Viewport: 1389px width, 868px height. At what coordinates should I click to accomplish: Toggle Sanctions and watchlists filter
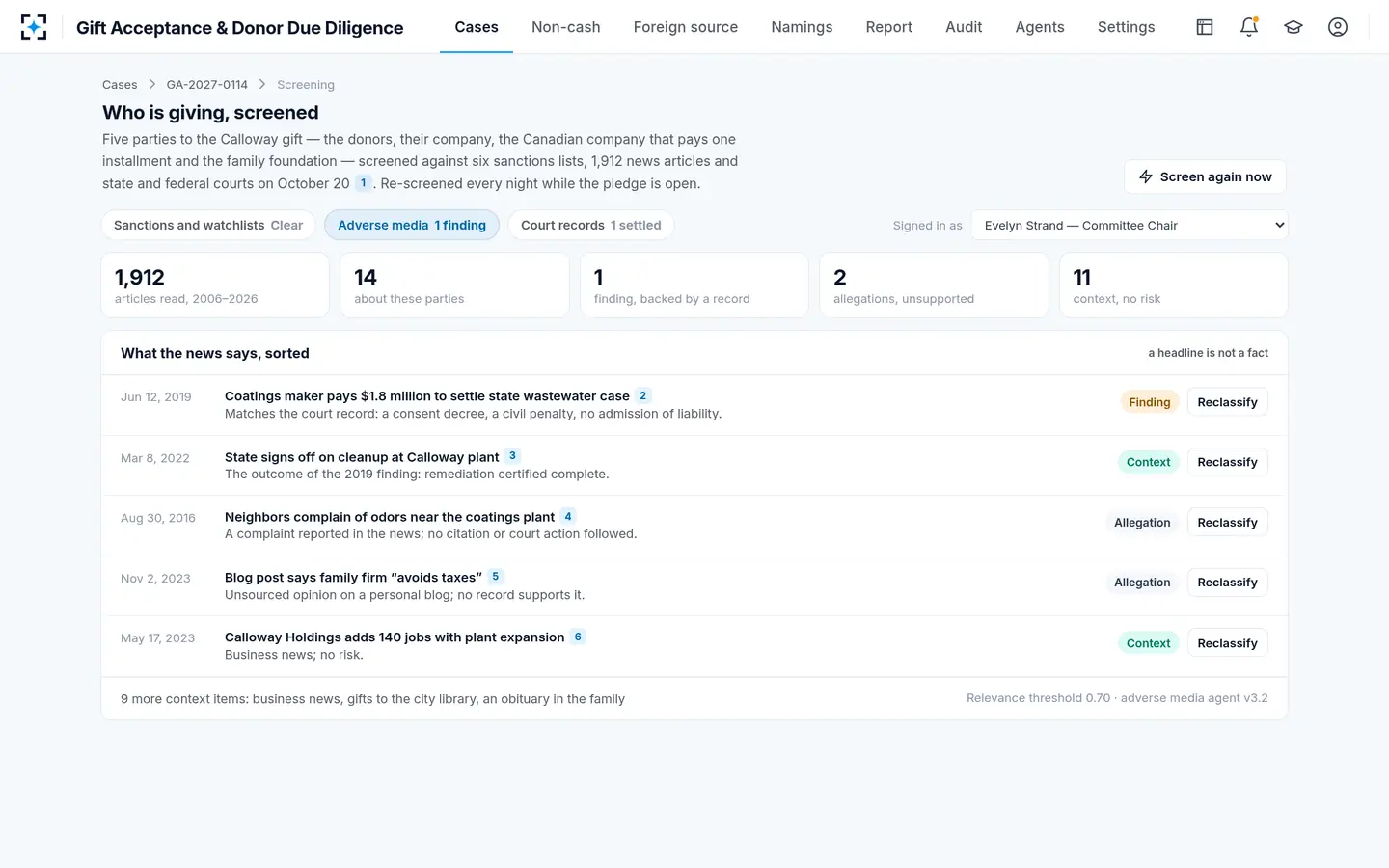click(208, 225)
